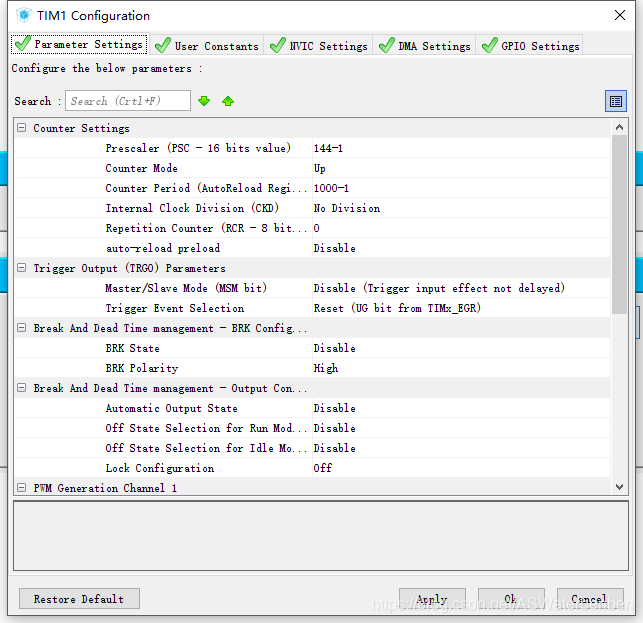Open the auto-reload preload Disable value

(461, 248)
